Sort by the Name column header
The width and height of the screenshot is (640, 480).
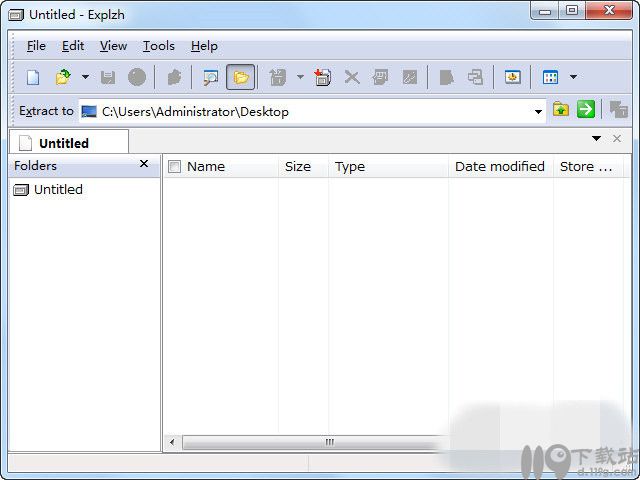click(206, 167)
